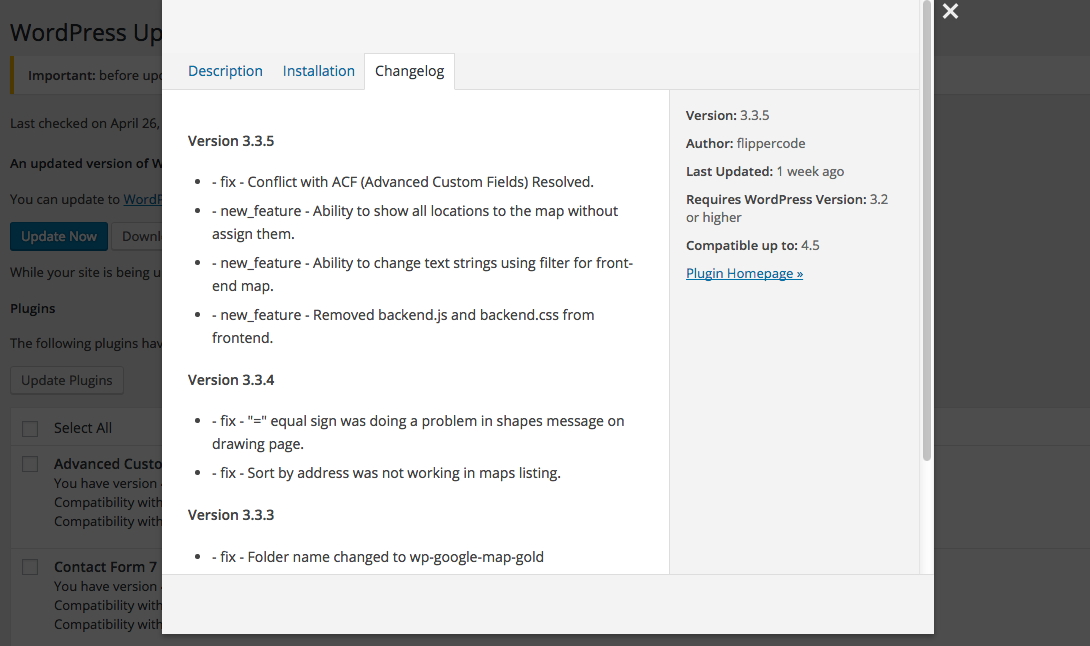Tick the Select All checkbox

point(30,428)
